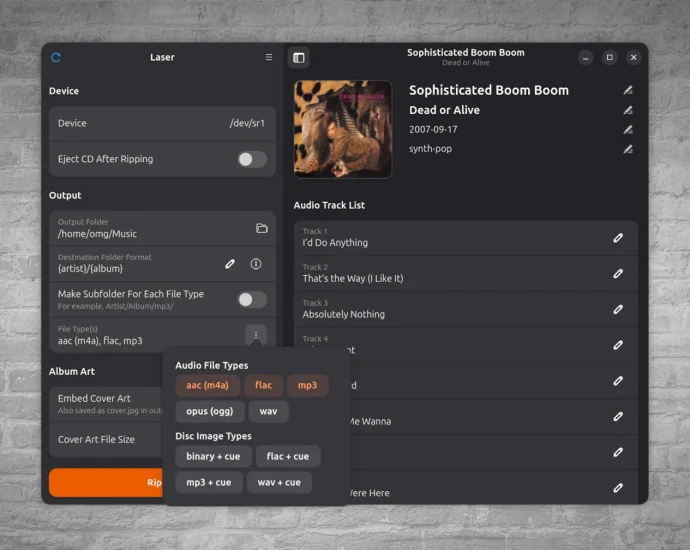Edit the Track 4 title
Viewport: 690px width, 550px height.
[618, 345]
